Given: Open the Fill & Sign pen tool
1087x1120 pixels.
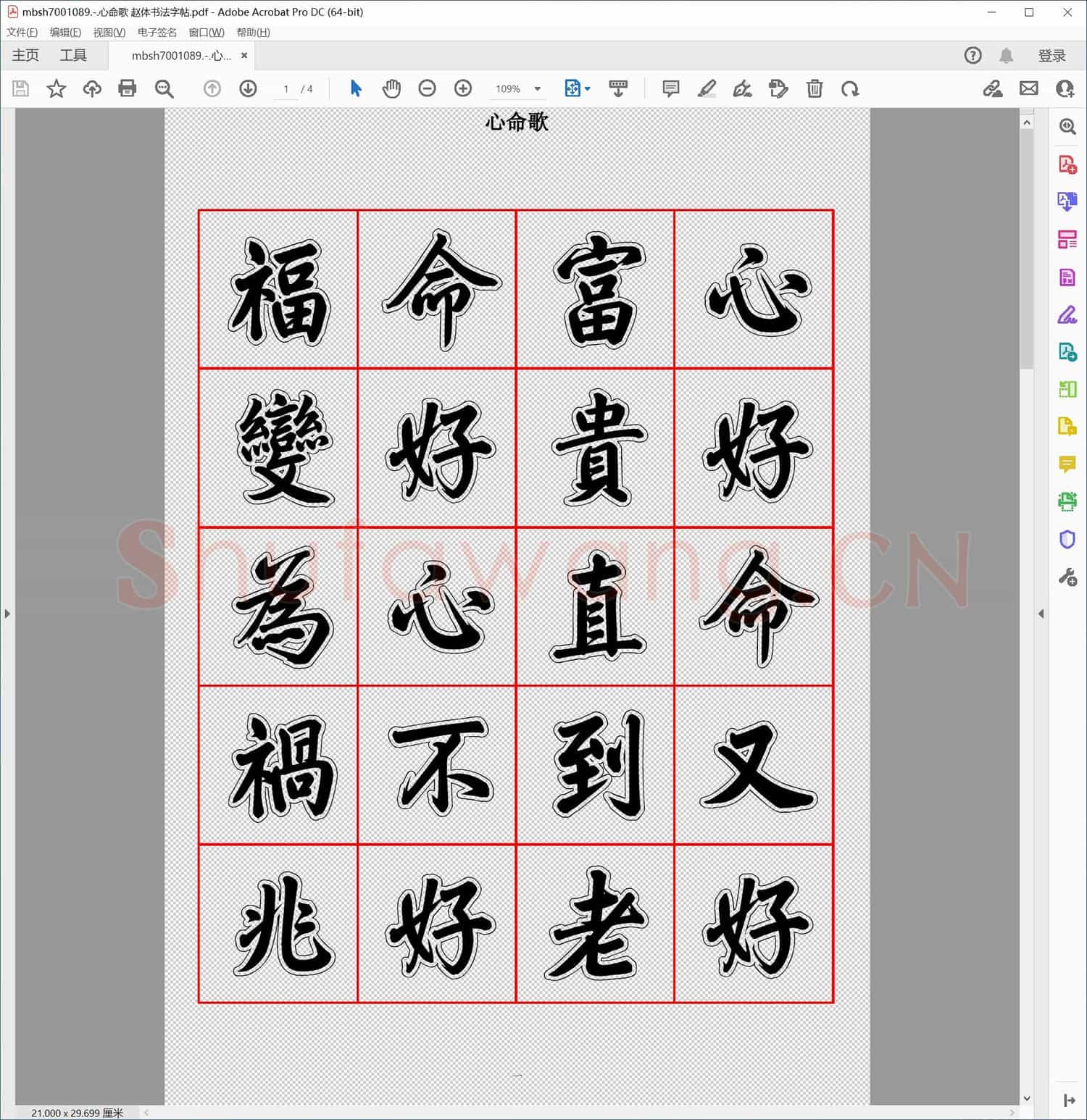Looking at the screenshot, I should click(x=743, y=88).
